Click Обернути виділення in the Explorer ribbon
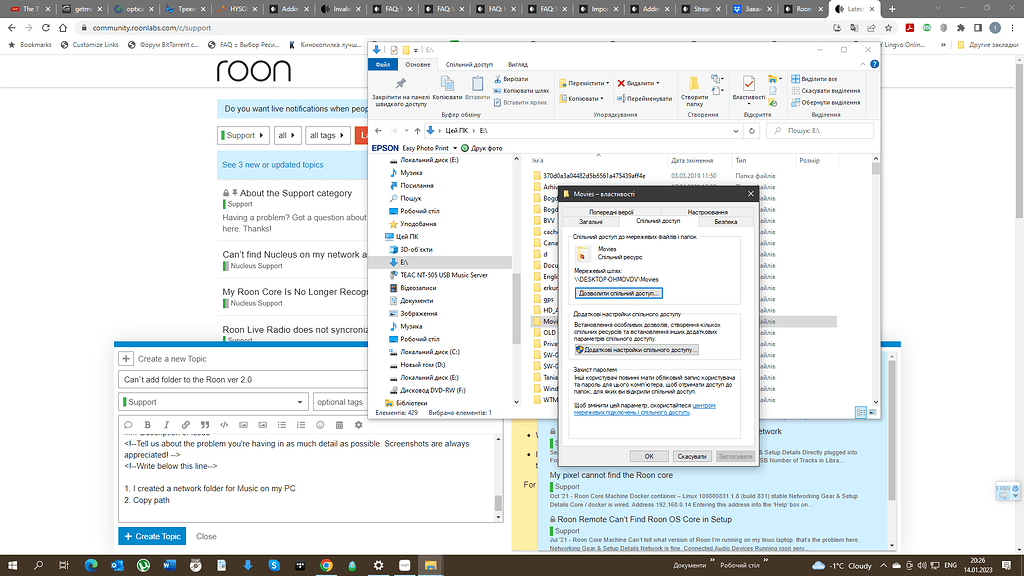Image resolution: width=1024 pixels, height=576 pixels. 825,103
